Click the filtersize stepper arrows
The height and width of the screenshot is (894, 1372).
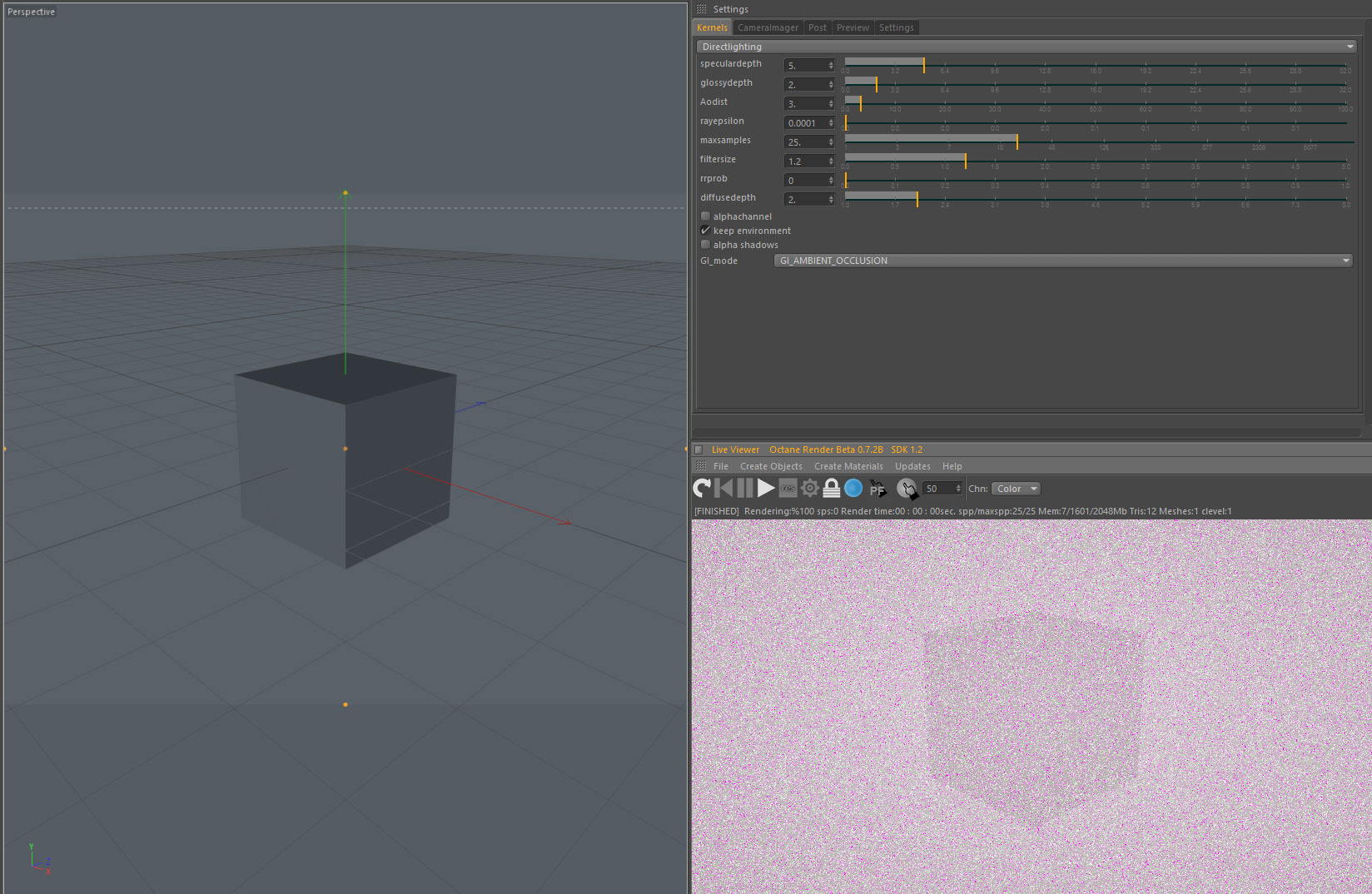(831, 161)
